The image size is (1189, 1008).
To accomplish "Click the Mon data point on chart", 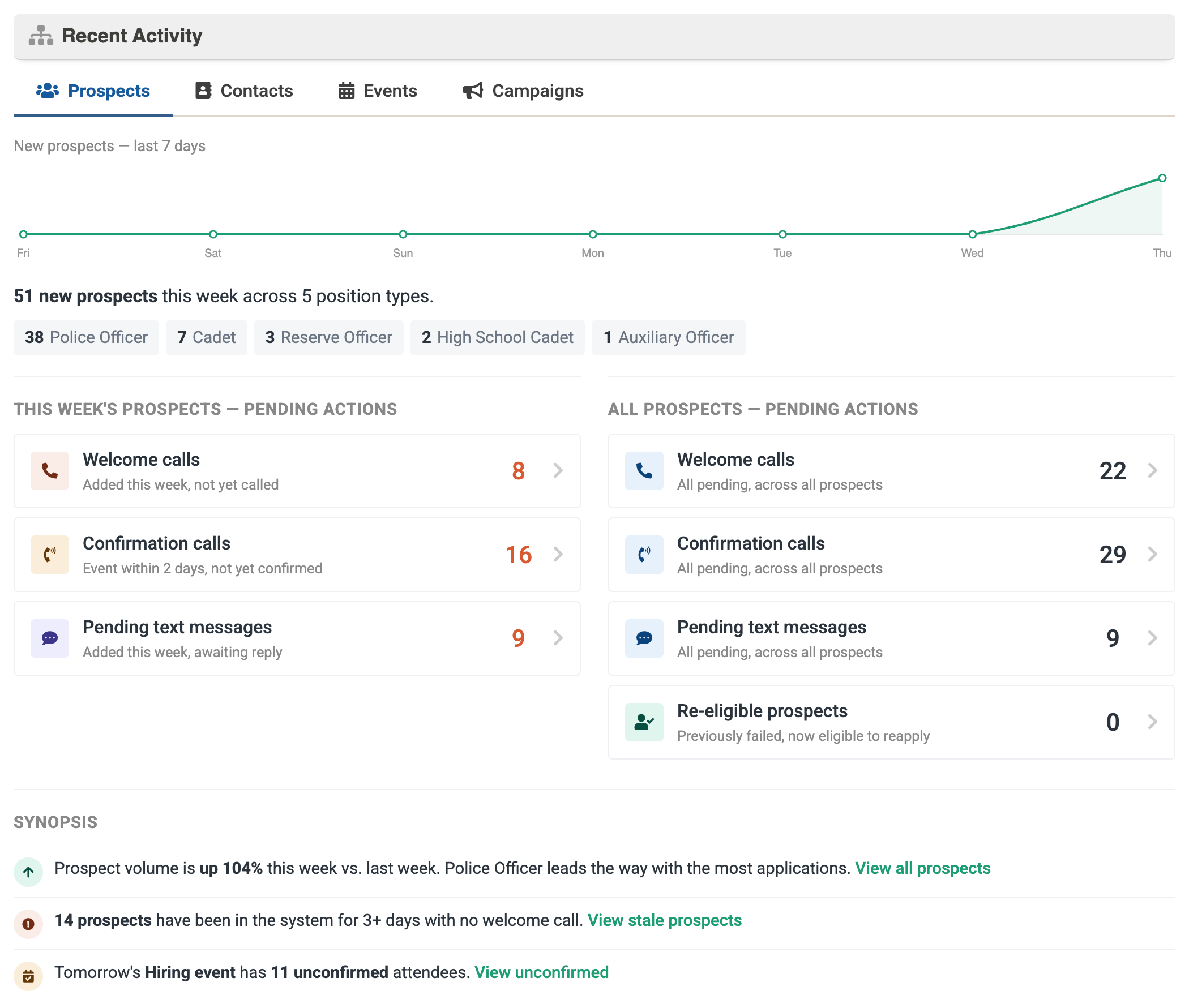I will click(593, 234).
